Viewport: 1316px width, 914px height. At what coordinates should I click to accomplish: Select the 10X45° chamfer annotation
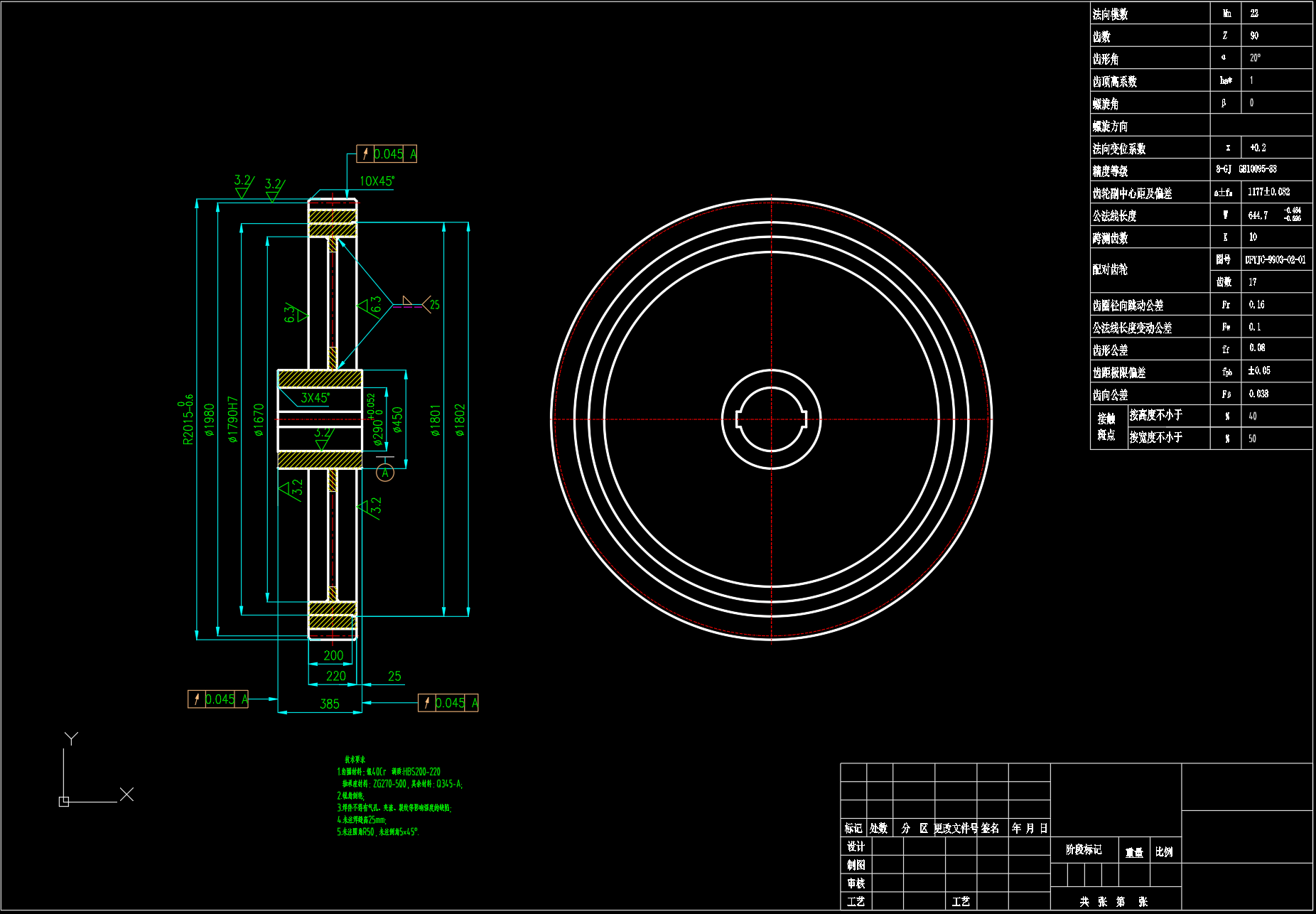pyautogui.click(x=377, y=181)
